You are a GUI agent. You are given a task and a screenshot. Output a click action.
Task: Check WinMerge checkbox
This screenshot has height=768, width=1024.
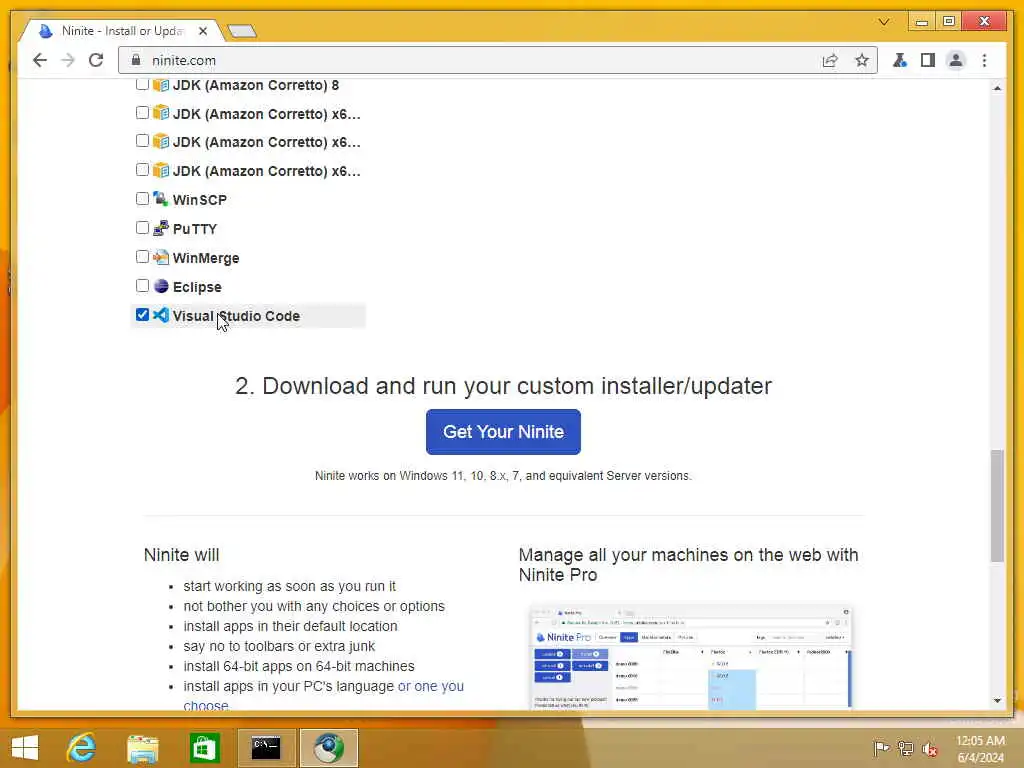[142, 257]
